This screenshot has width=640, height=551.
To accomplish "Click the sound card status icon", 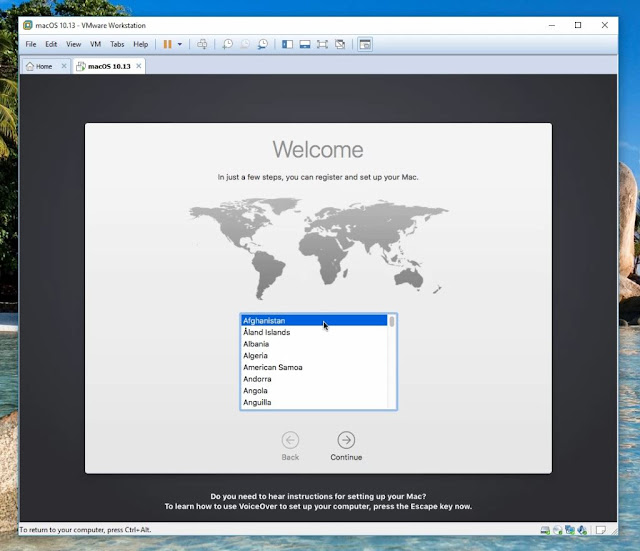I will pos(582,530).
